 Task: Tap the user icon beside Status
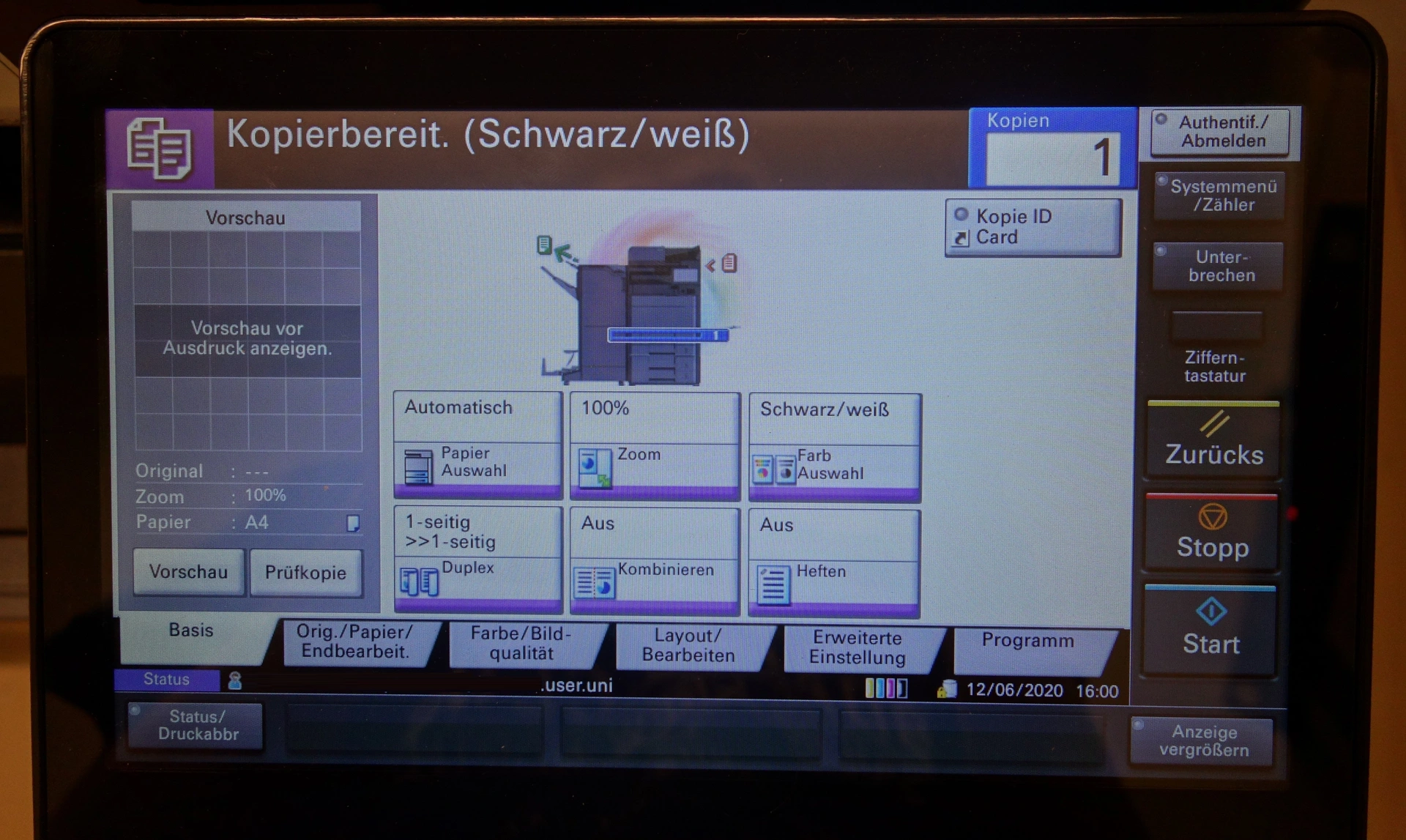[x=235, y=681]
